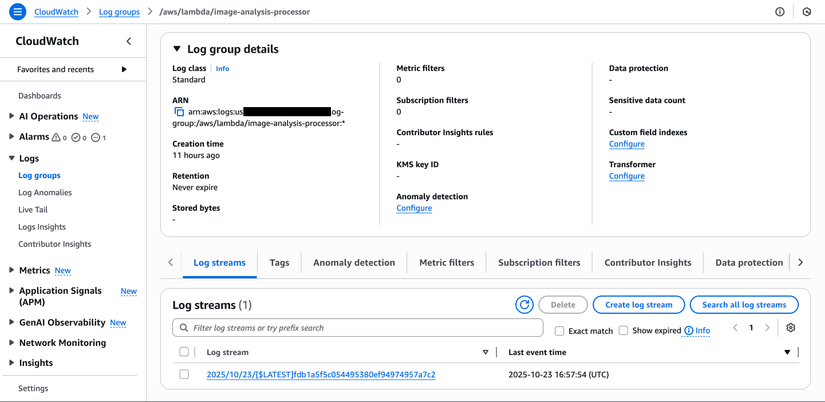Configure Transformer link
This screenshot has width=825, height=402.
pos(627,176)
